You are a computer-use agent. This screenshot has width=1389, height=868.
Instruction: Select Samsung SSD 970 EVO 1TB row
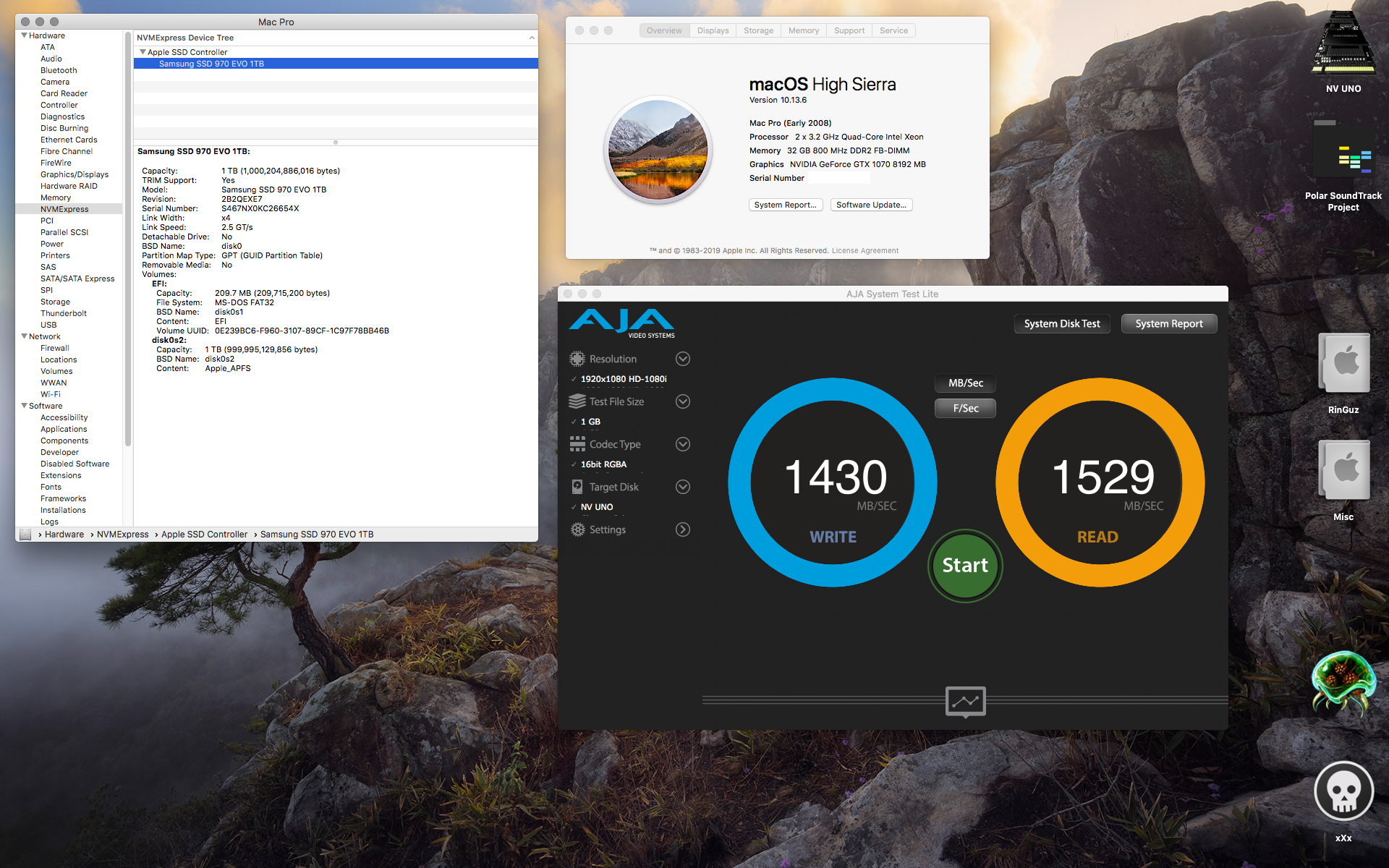[x=336, y=64]
